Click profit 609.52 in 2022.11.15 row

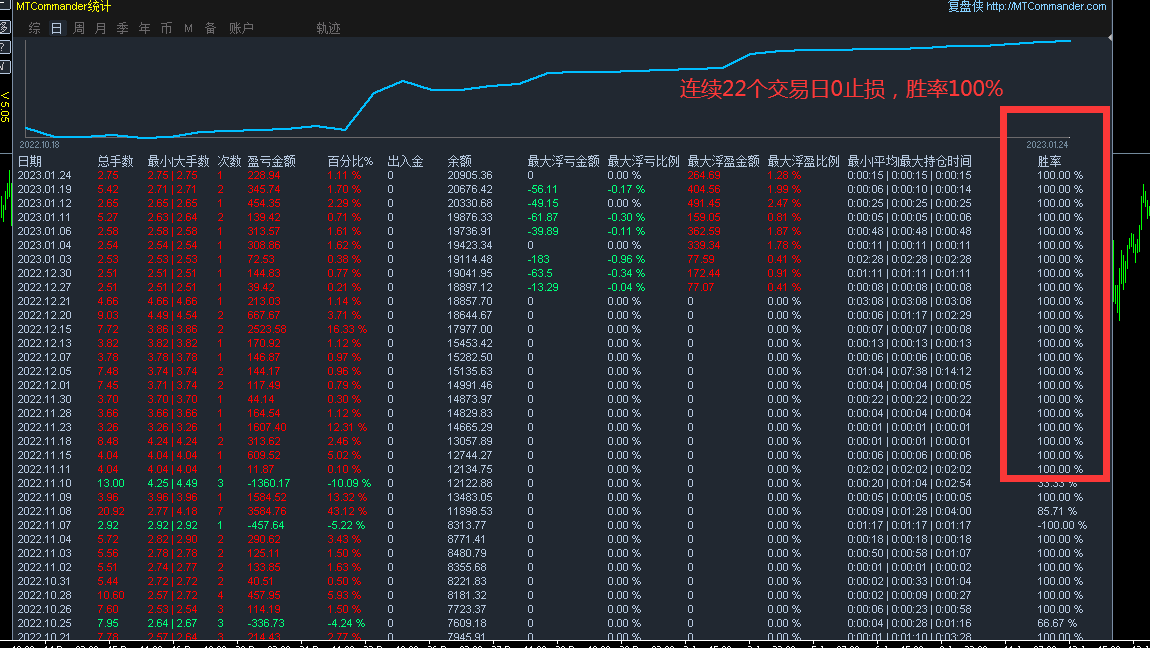pyautogui.click(x=264, y=455)
